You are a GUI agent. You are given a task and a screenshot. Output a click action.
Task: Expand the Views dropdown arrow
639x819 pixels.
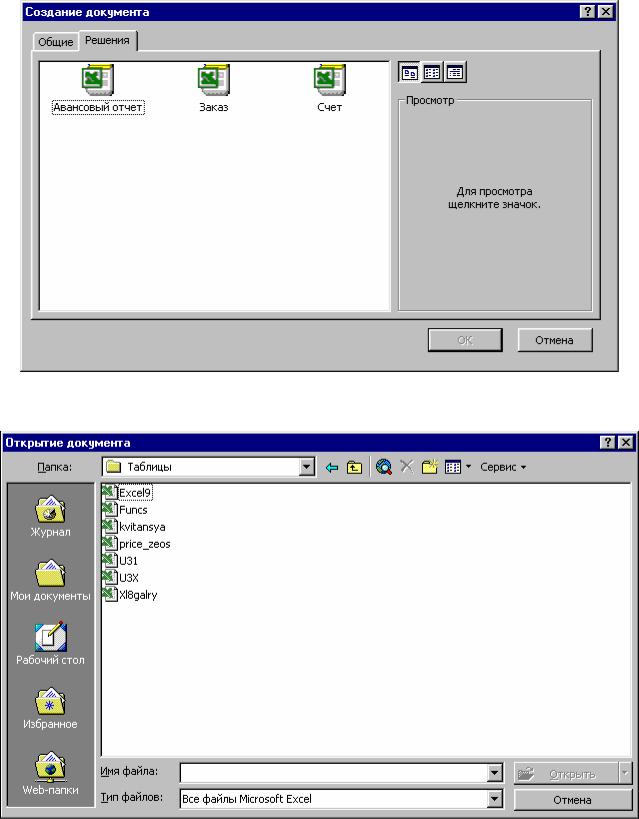click(468, 467)
